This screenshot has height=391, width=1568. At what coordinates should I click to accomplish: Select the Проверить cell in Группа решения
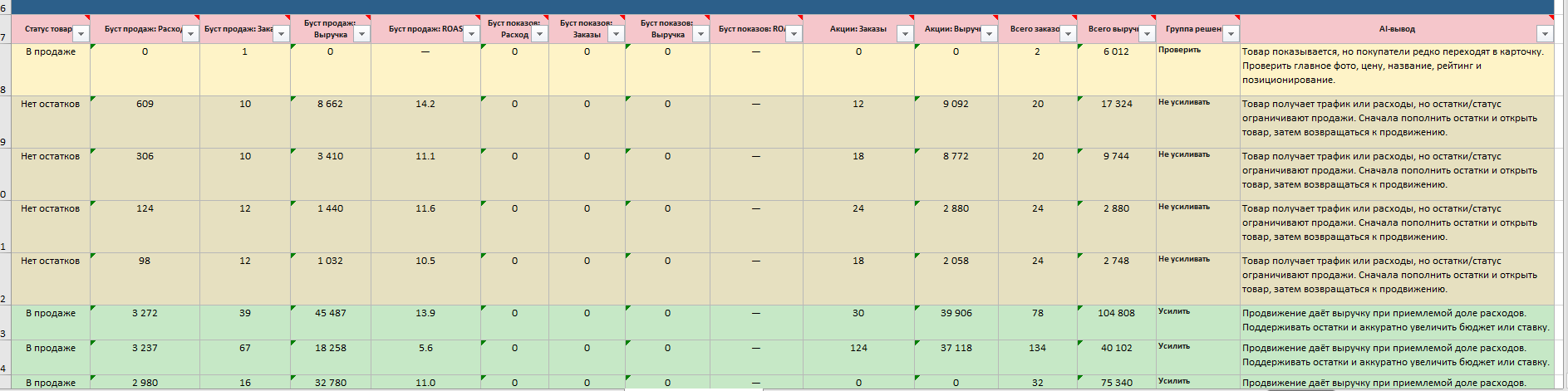click(1197, 70)
